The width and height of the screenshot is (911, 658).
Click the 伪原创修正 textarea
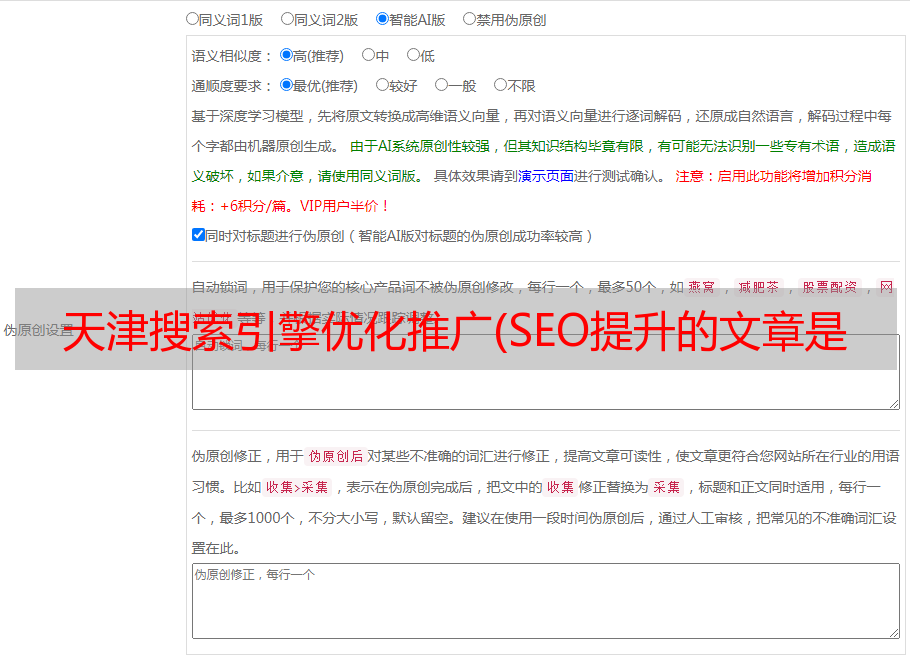pos(546,601)
